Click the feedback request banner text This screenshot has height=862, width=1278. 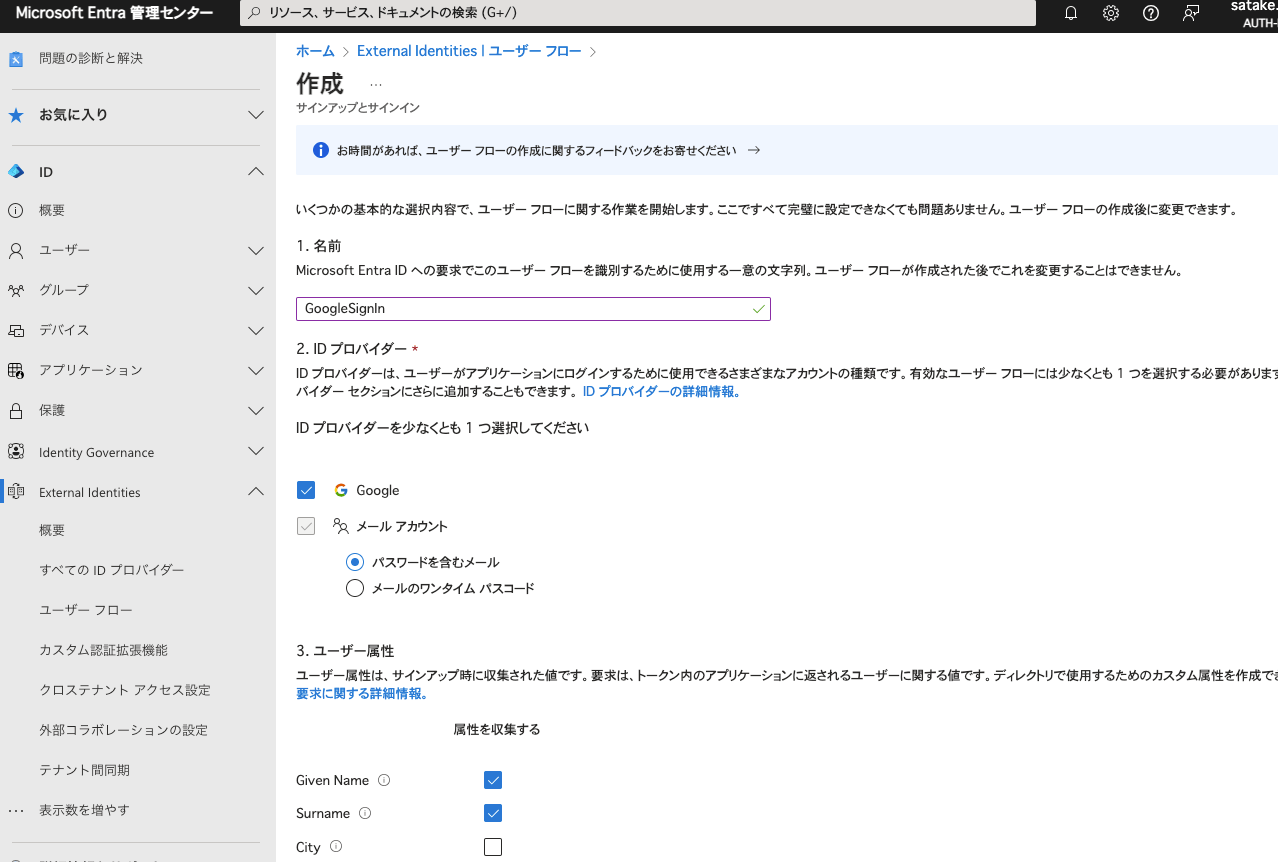point(537,150)
